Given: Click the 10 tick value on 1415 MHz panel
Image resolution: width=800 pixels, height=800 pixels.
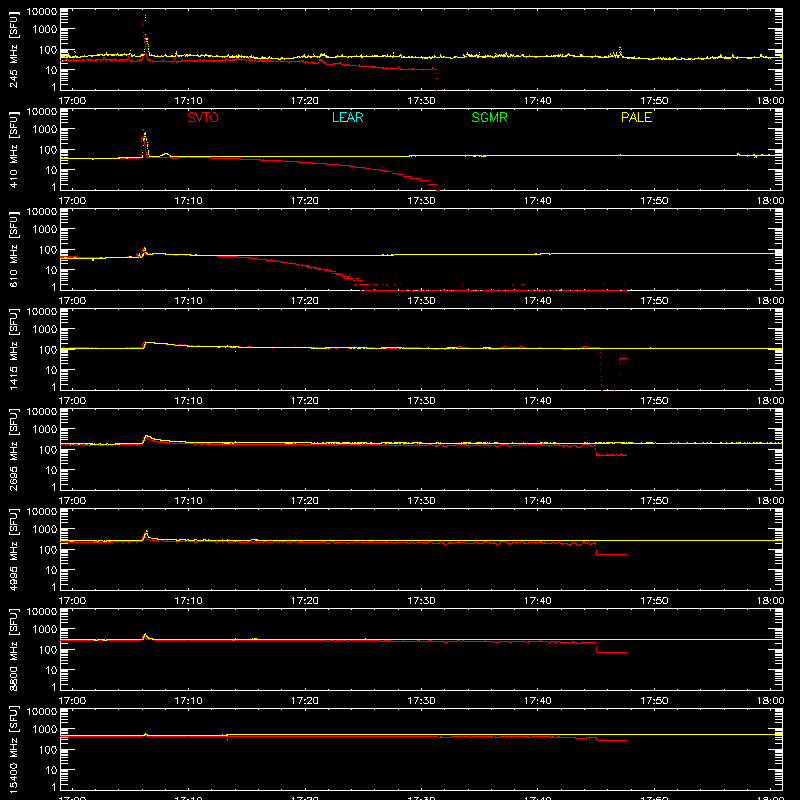Looking at the screenshot, I should 51,370.
